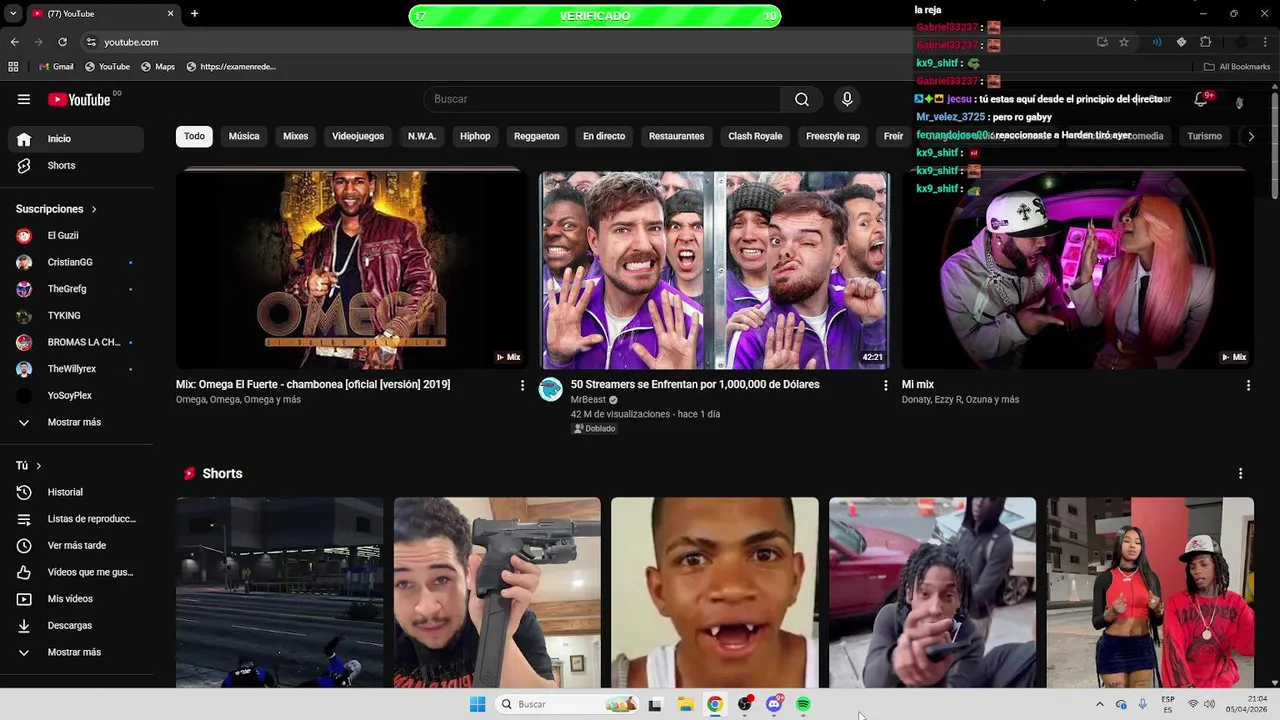The height and width of the screenshot is (720, 1280).
Task: Open YoSoyPlex subscription channel
Action: click(x=76, y=395)
